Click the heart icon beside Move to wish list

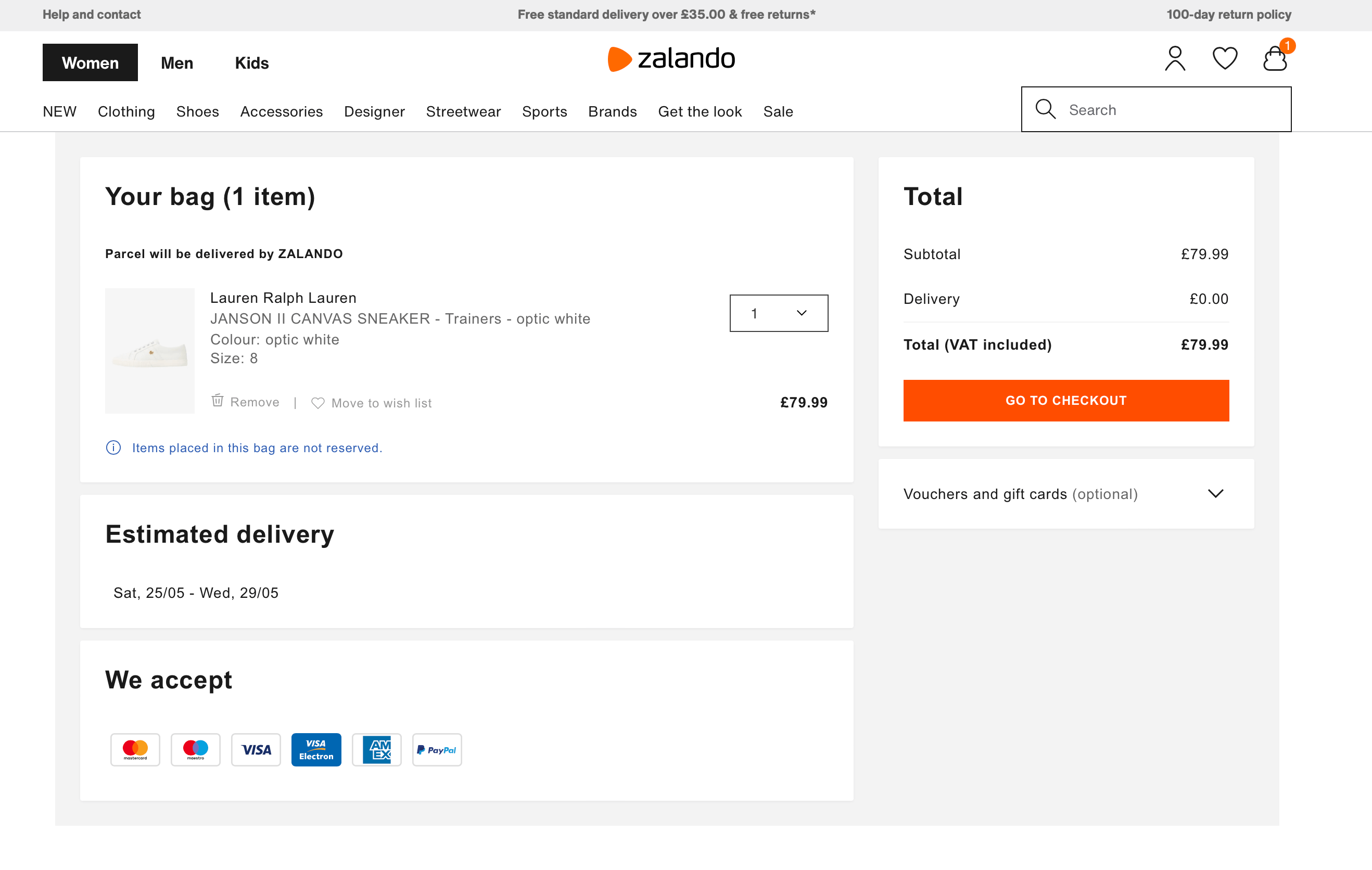click(x=318, y=403)
